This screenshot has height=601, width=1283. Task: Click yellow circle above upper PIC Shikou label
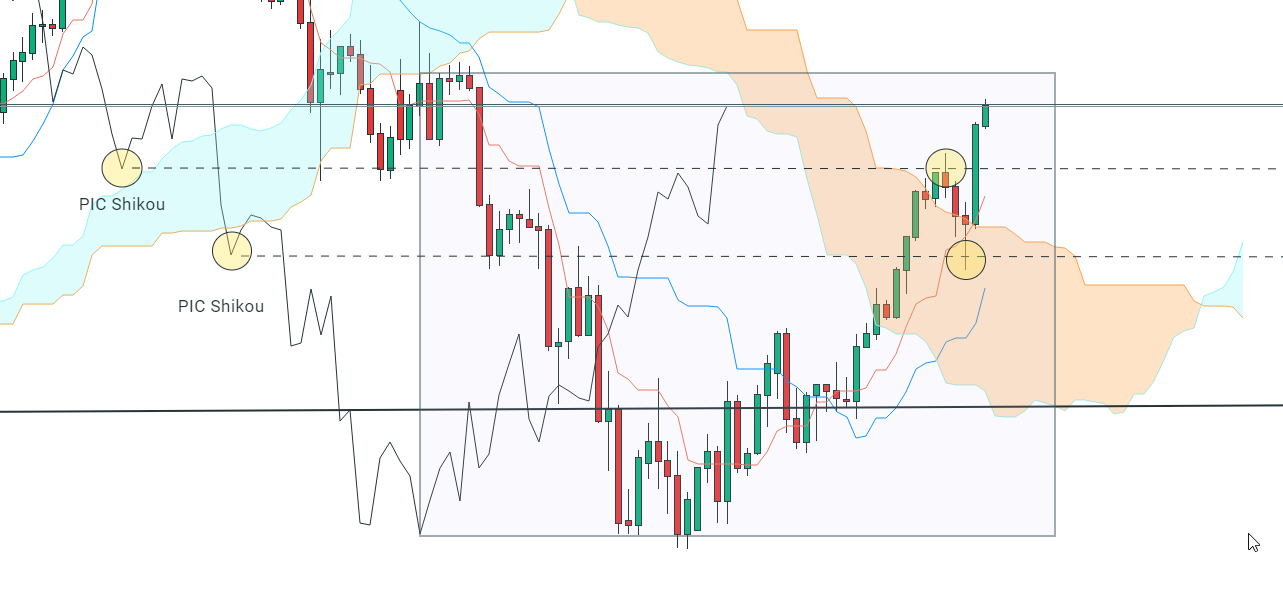[122, 167]
